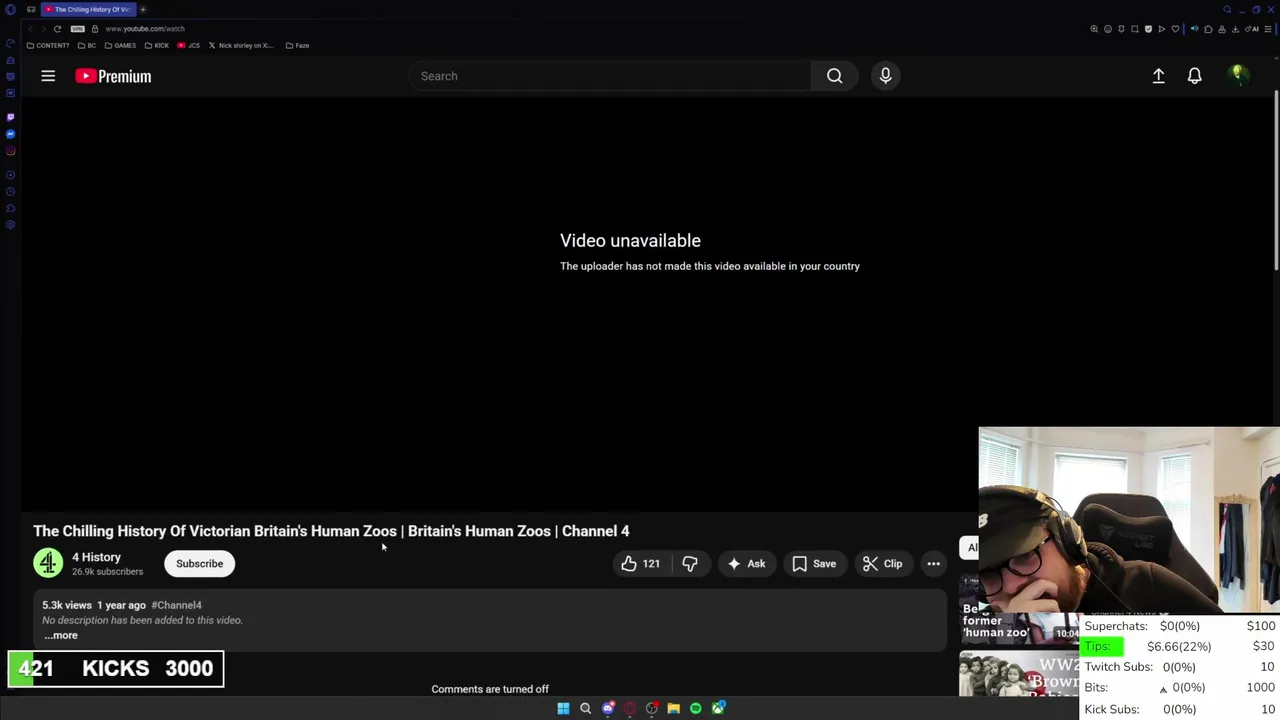Screen dimensions: 1280x720
Task: Go to YouTube Premium home logo
Action: 113,76
